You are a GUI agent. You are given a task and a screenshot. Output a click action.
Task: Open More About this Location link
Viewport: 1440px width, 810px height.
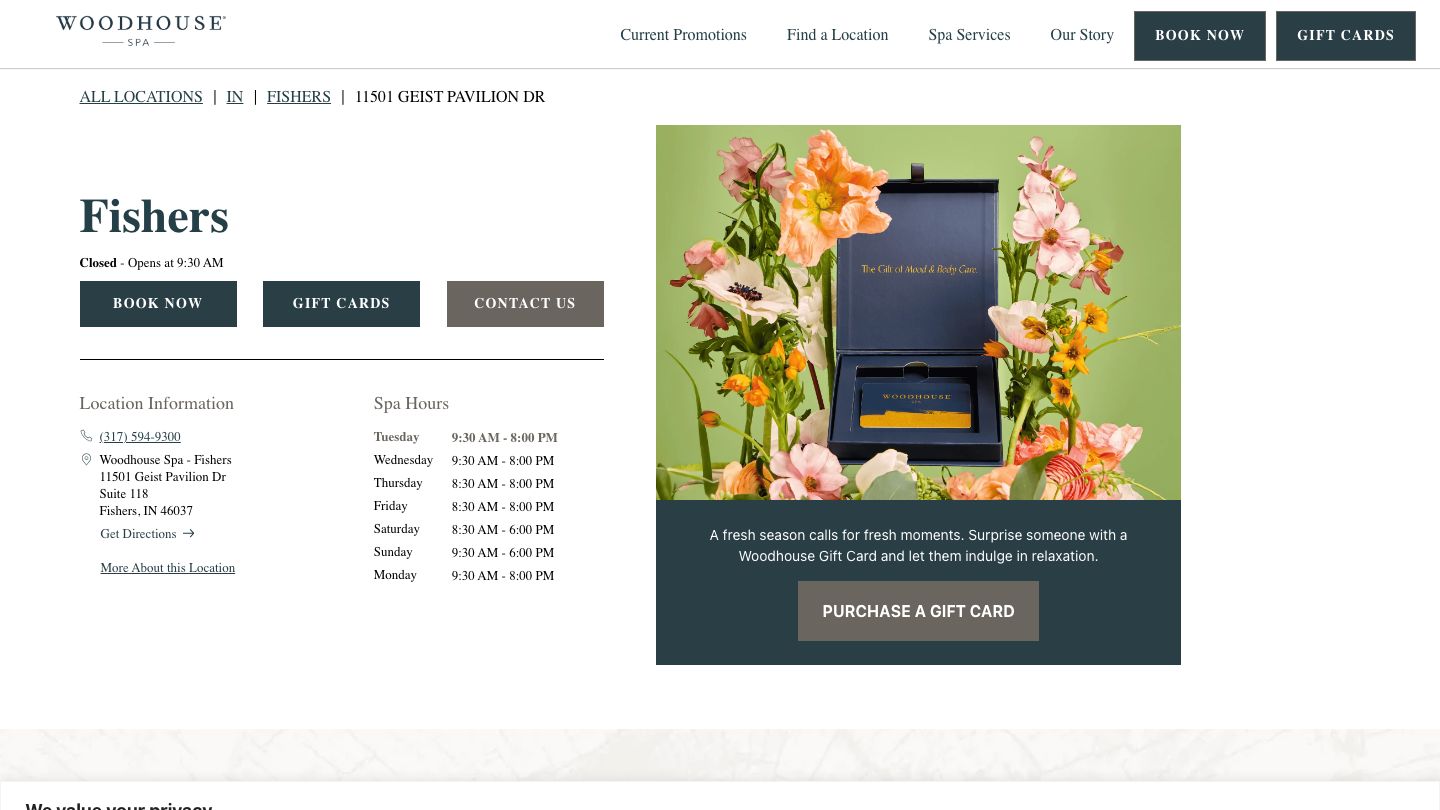point(167,568)
